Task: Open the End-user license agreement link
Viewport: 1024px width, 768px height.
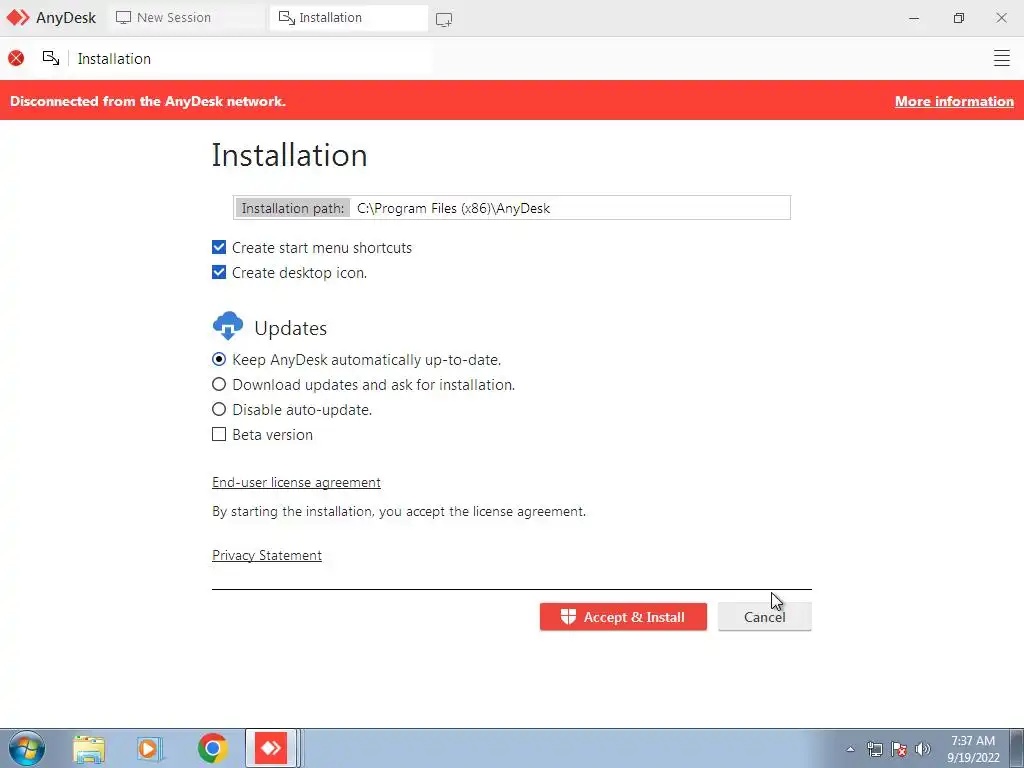Action: coord(296,482)
